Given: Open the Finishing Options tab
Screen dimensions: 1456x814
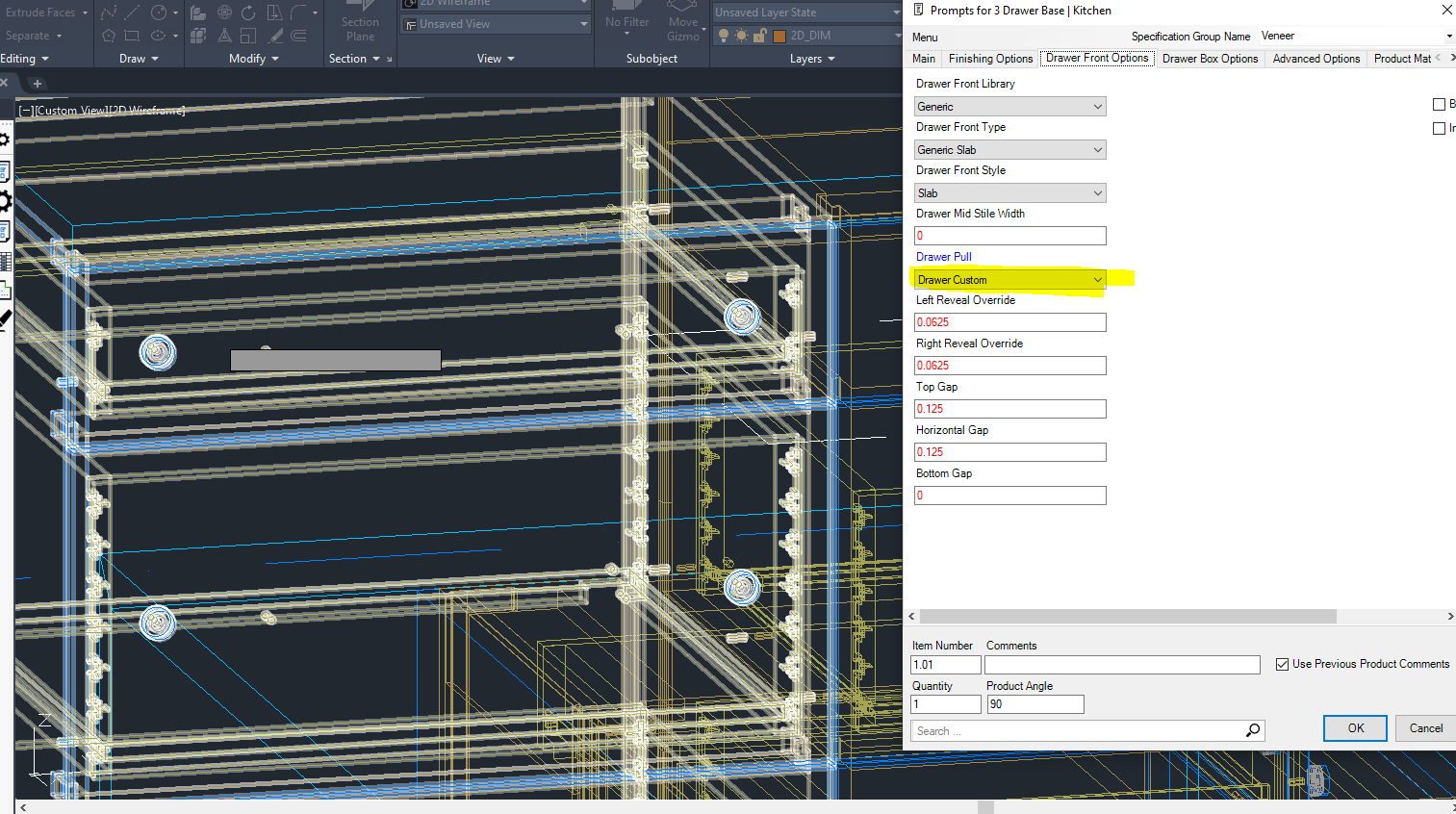Looking at the screenshot, I should point(990,59).
